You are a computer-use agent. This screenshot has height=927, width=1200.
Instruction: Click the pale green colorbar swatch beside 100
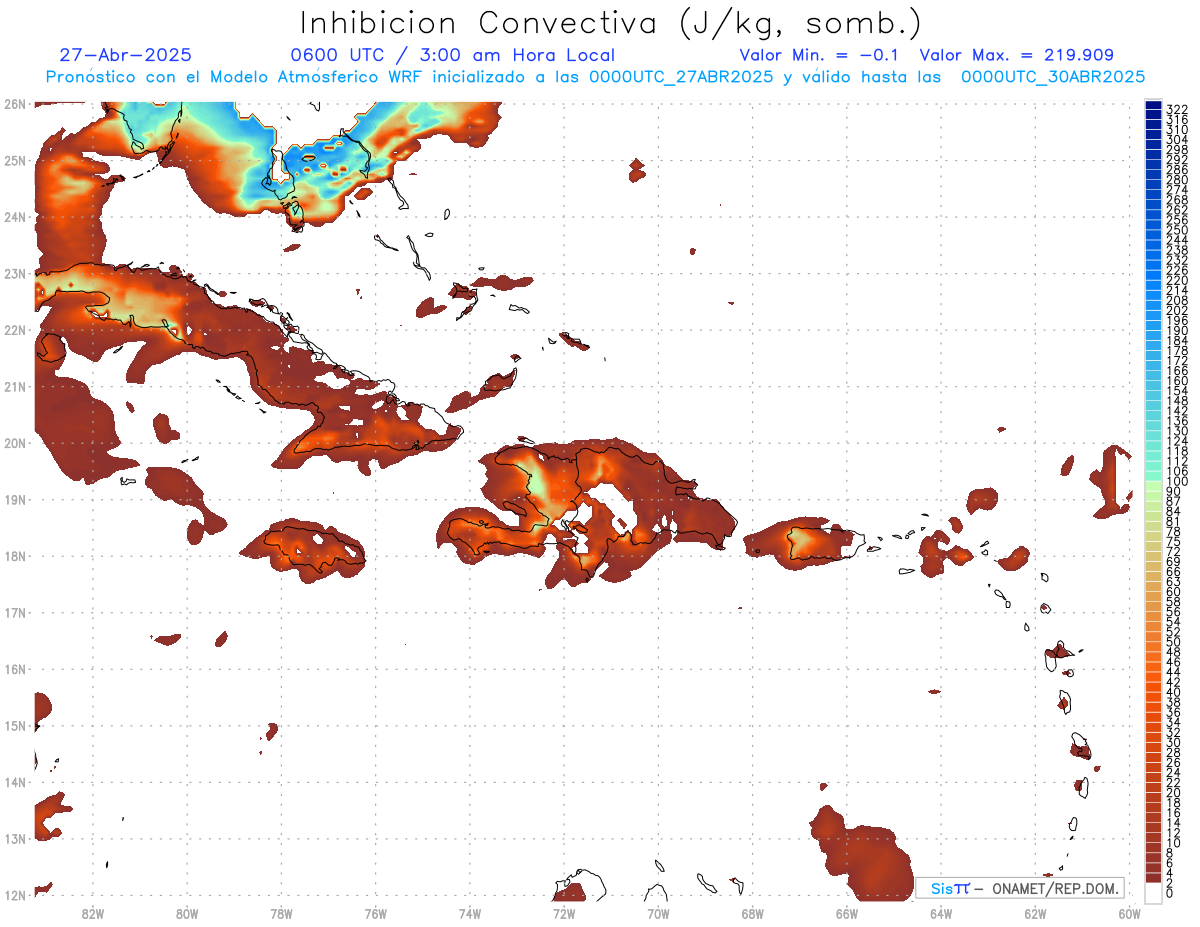tap(1154, 485)
